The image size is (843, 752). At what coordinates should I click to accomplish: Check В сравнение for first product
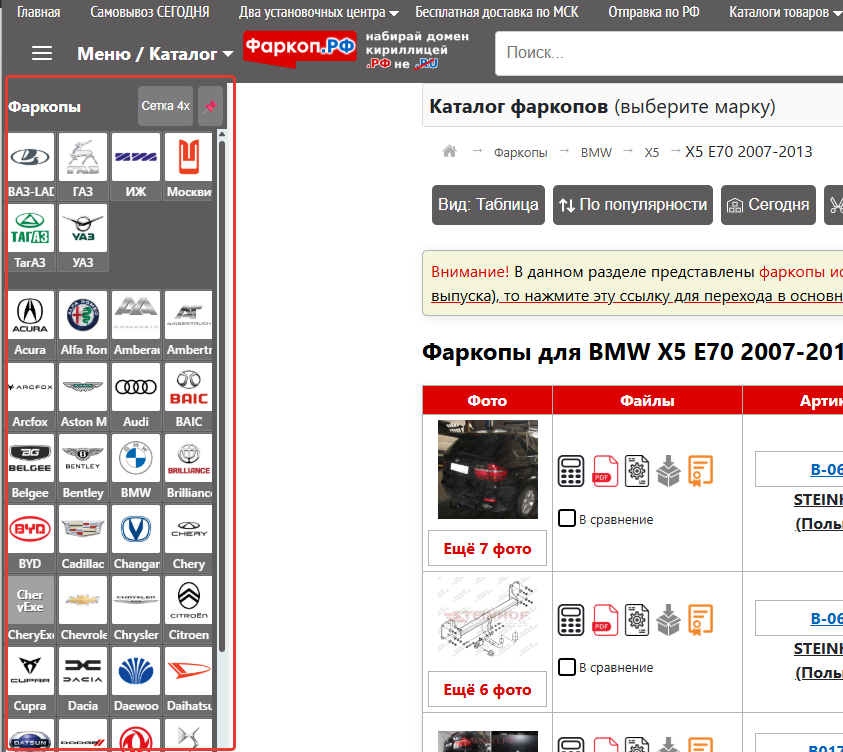[x=567, y=518]
